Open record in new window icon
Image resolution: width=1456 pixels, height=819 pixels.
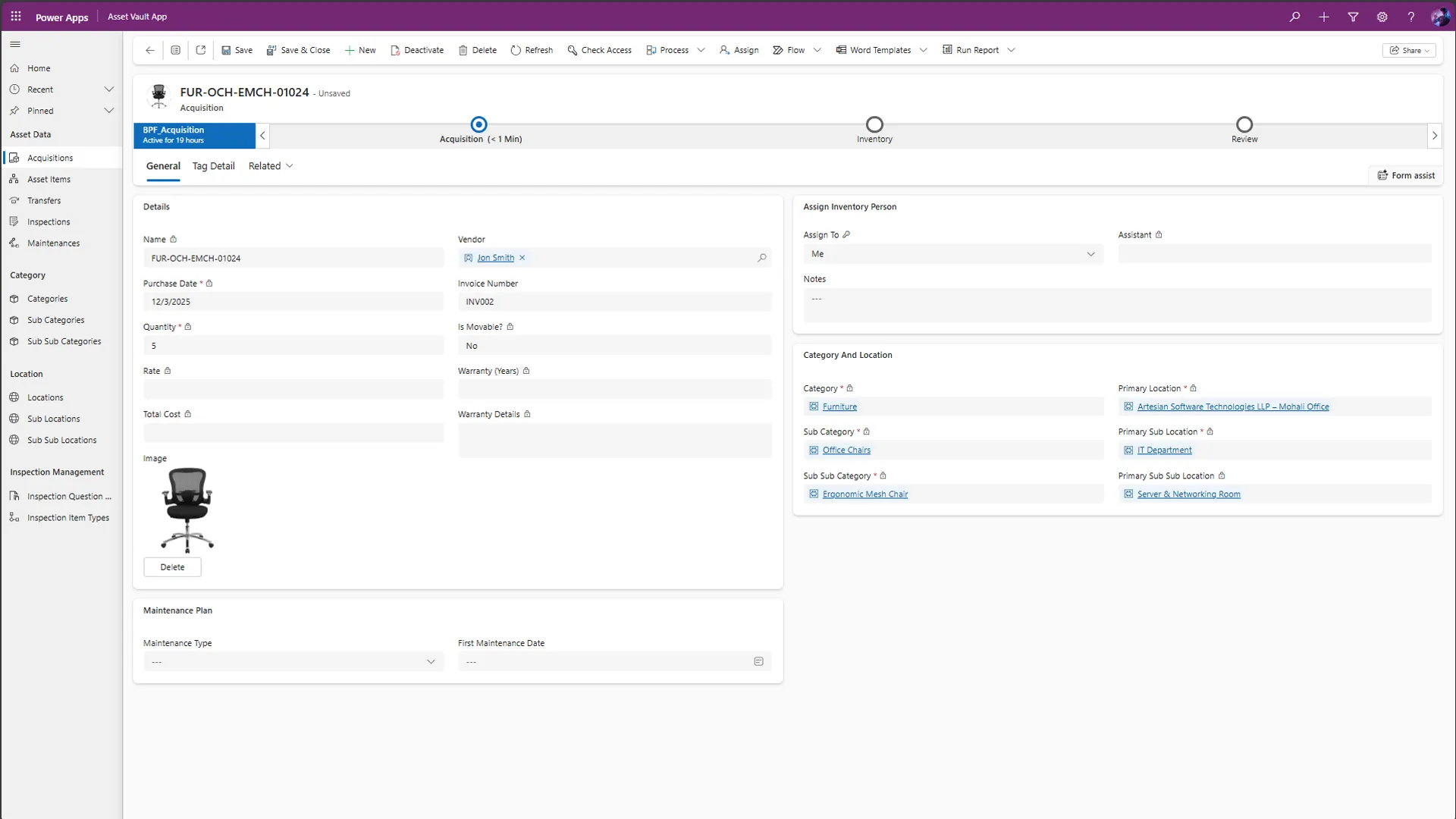tap(201, 50)
